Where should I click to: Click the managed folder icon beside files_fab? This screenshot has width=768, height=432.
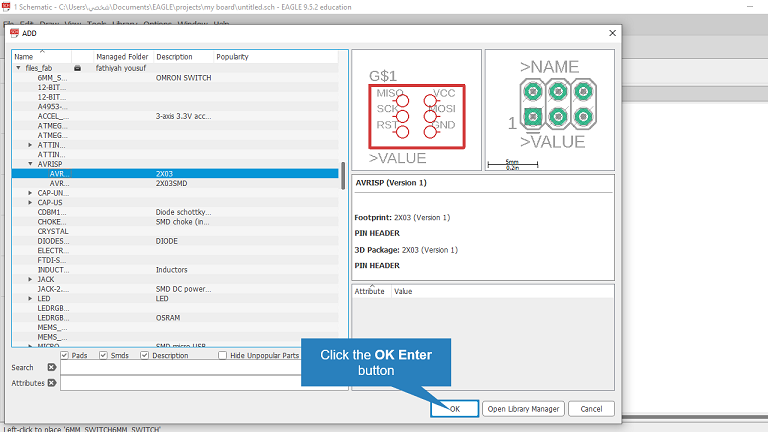click(x=77, y=68)
